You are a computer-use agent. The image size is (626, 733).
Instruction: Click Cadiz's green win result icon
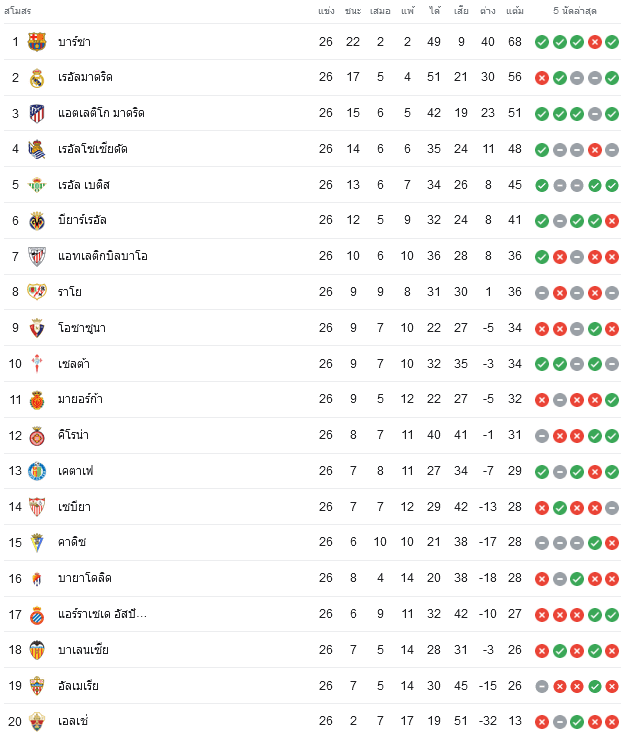[594, 543]
